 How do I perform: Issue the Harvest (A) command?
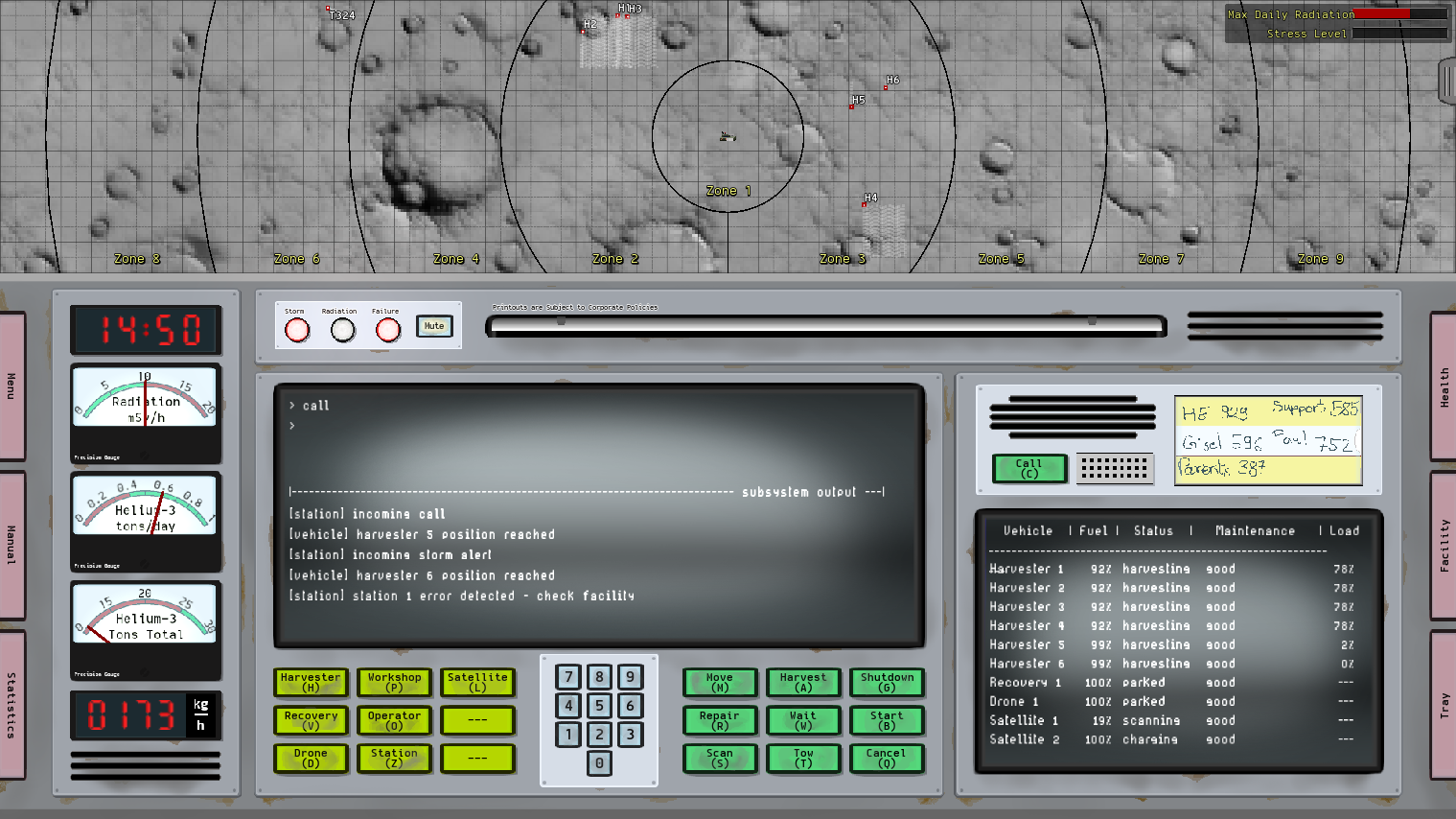[x=803, y=682]
